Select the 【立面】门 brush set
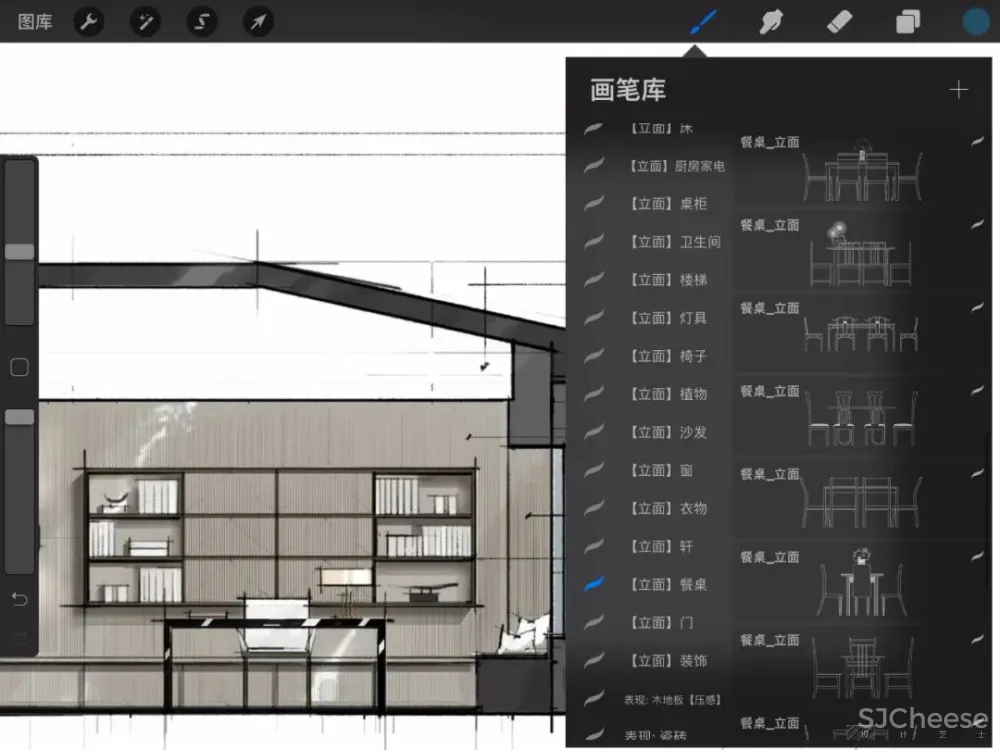 click(660, 622)
